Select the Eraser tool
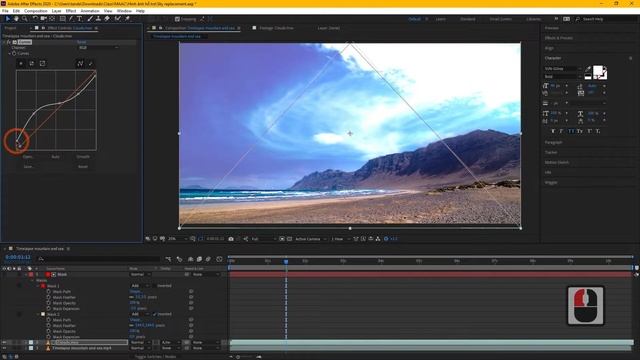The height and width of the screenshot is (360, 640). [x=107, y=19]
